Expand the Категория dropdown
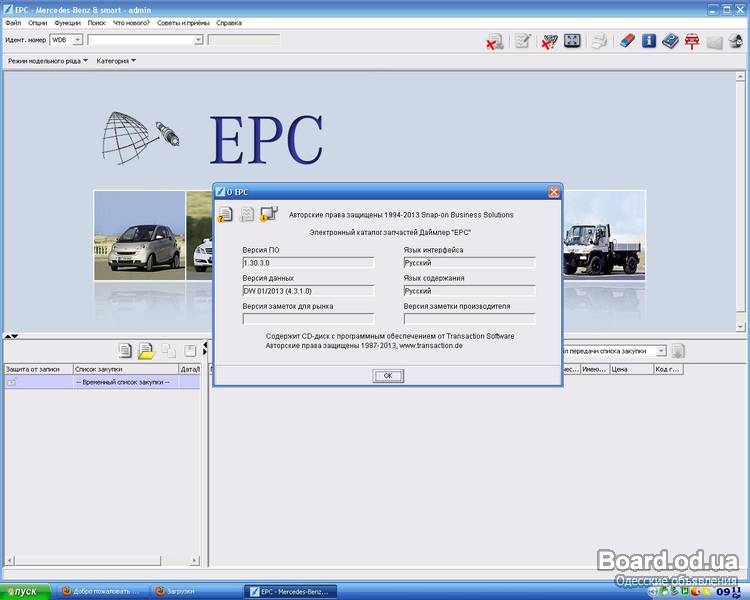The height and width of the screenshot is (600, 750). pos(116,60)
